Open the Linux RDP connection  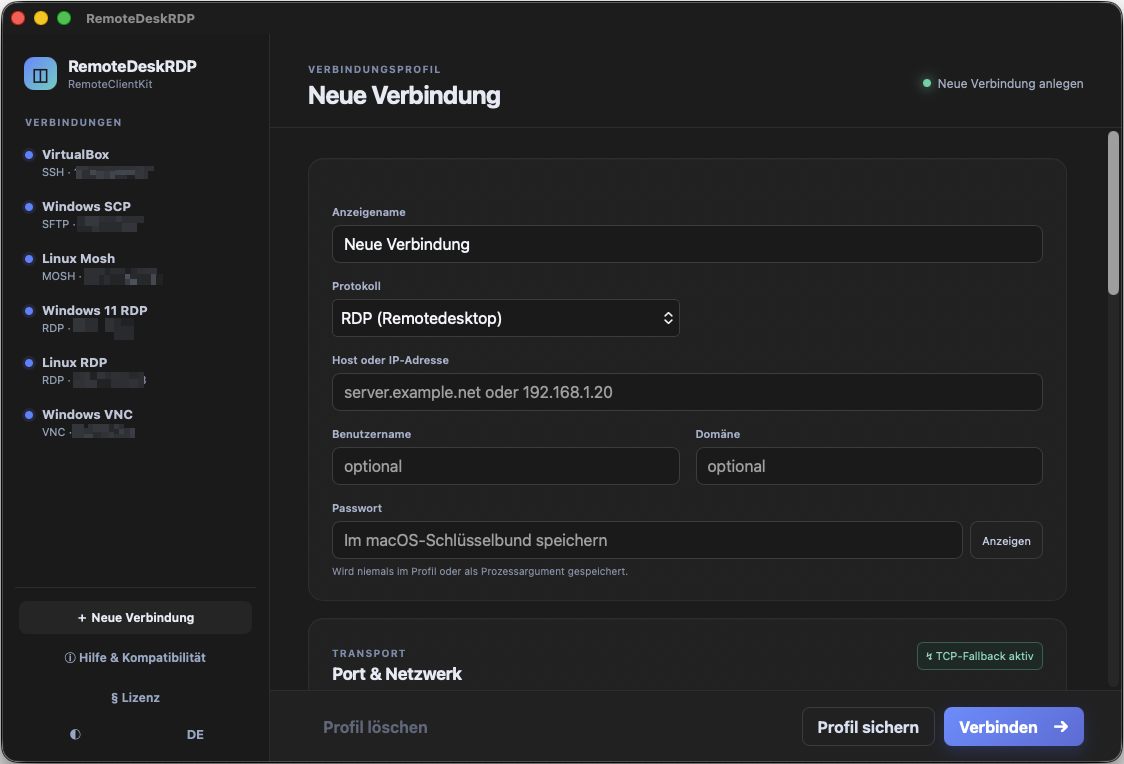pos(135,371)
